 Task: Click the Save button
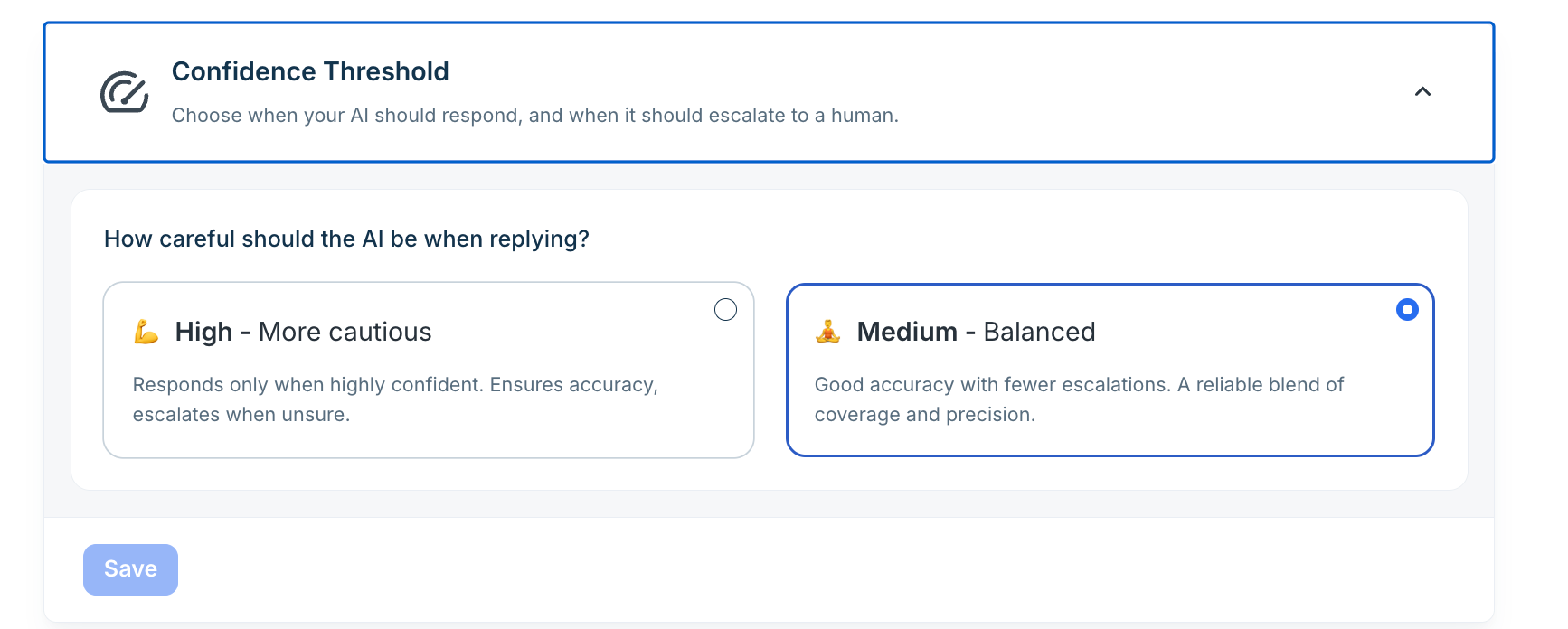click(x=130, y=569)
